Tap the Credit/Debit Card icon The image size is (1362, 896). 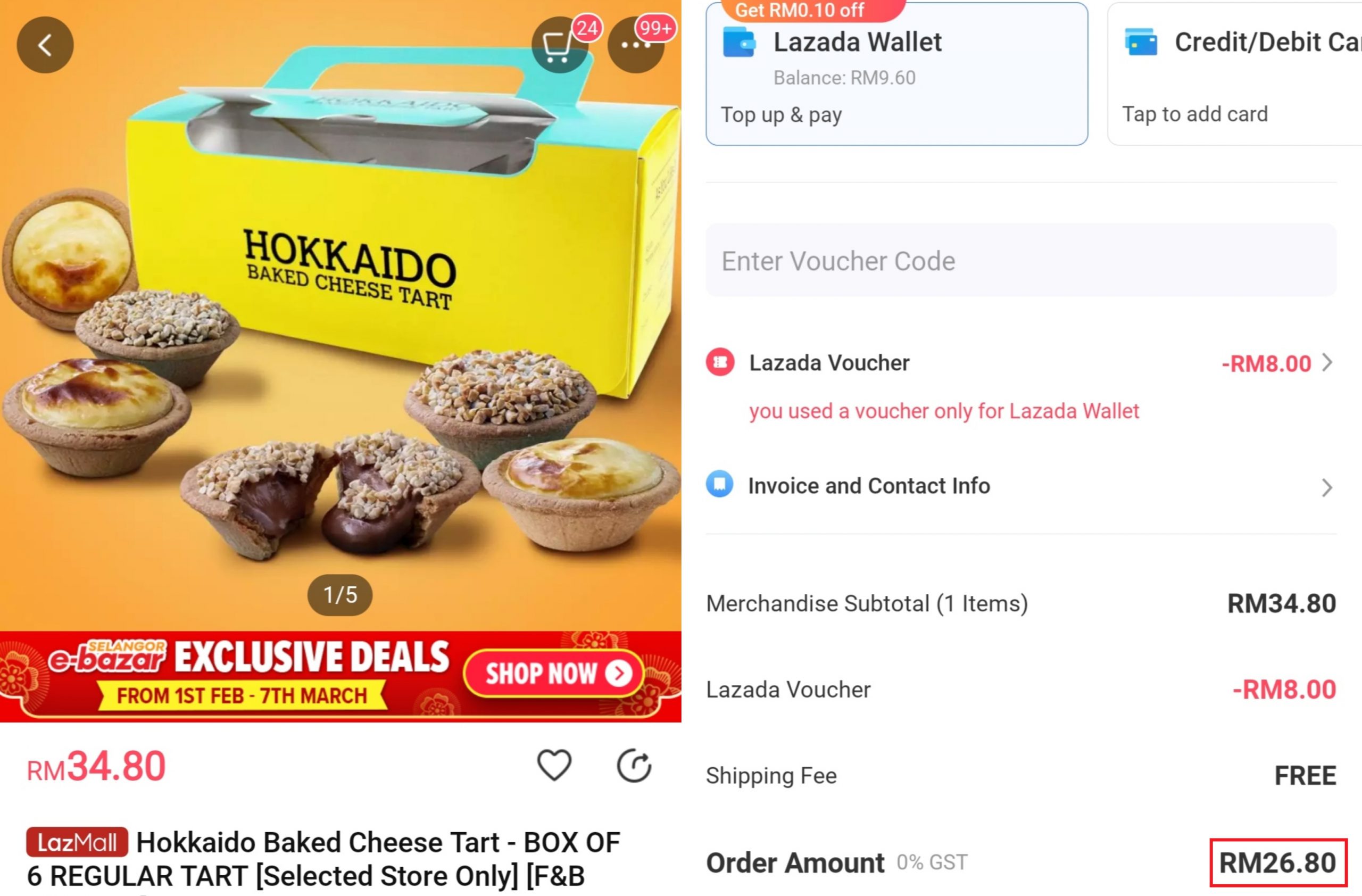pyautogui.click(x=1141, y=42)
